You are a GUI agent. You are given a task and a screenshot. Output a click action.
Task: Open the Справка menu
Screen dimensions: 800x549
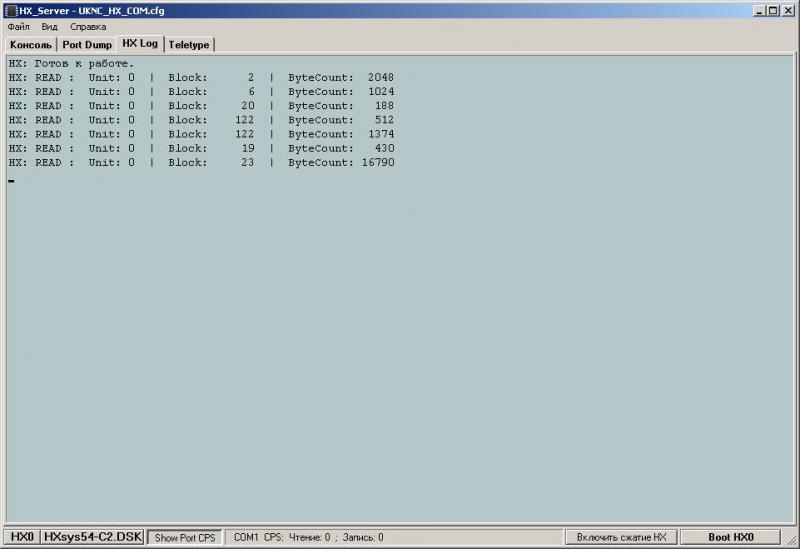click(x=88, y=27)
